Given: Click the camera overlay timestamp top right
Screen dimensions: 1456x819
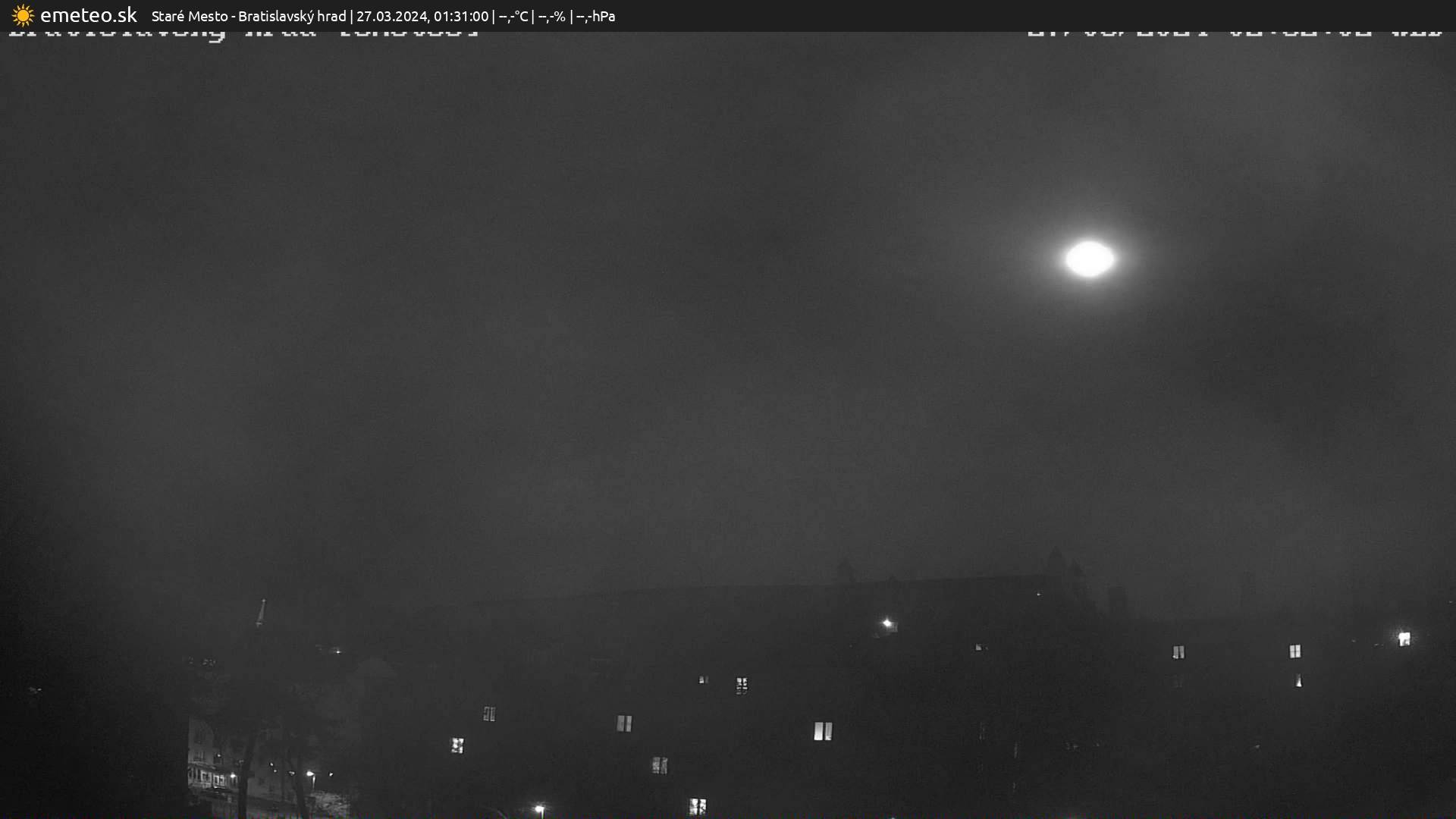Looking at the screenshot, I should click(1235, 34).
